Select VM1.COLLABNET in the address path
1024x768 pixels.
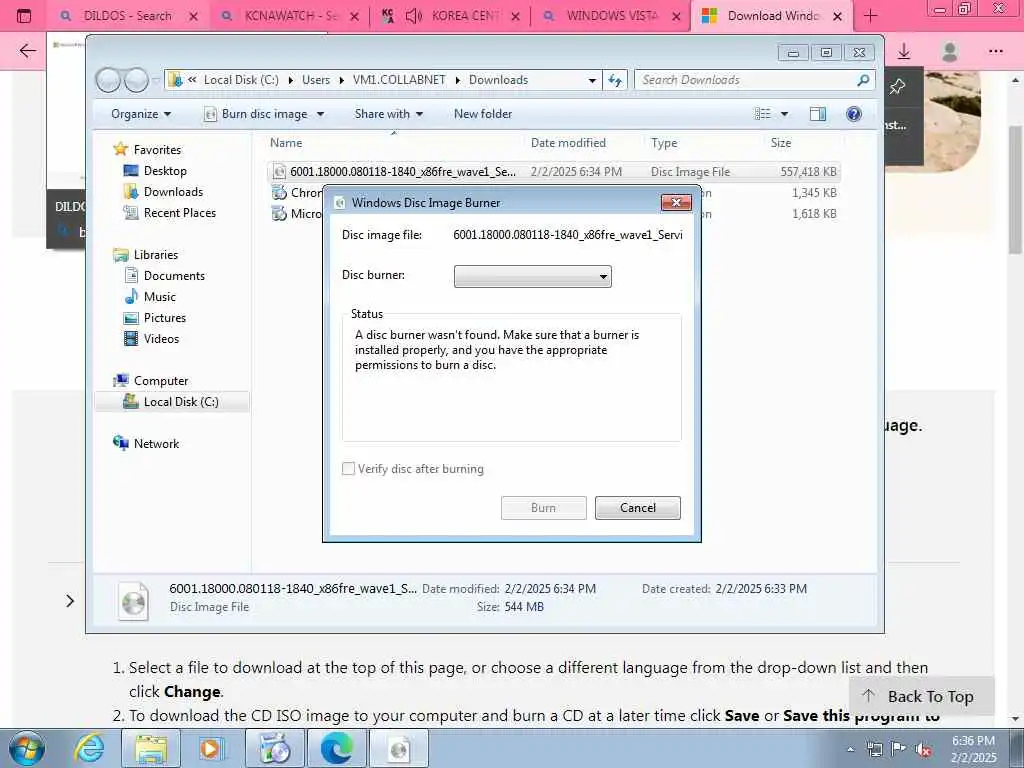399,80
